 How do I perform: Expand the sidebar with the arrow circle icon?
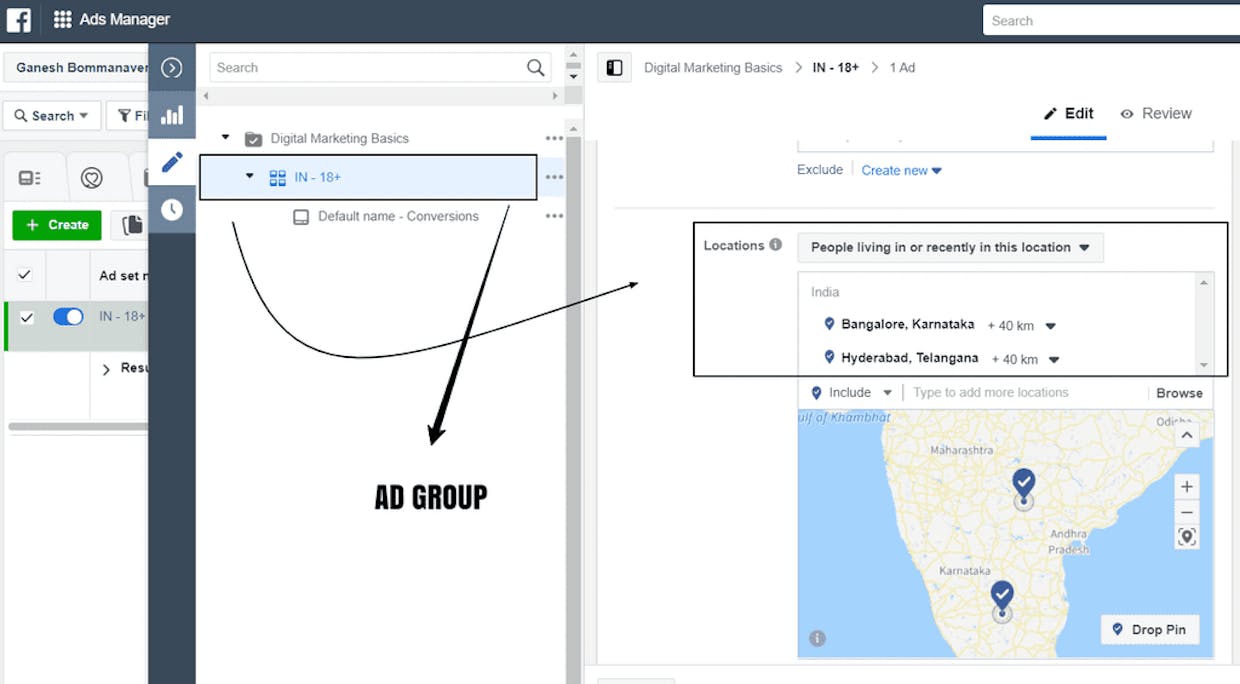click(172, 68)
